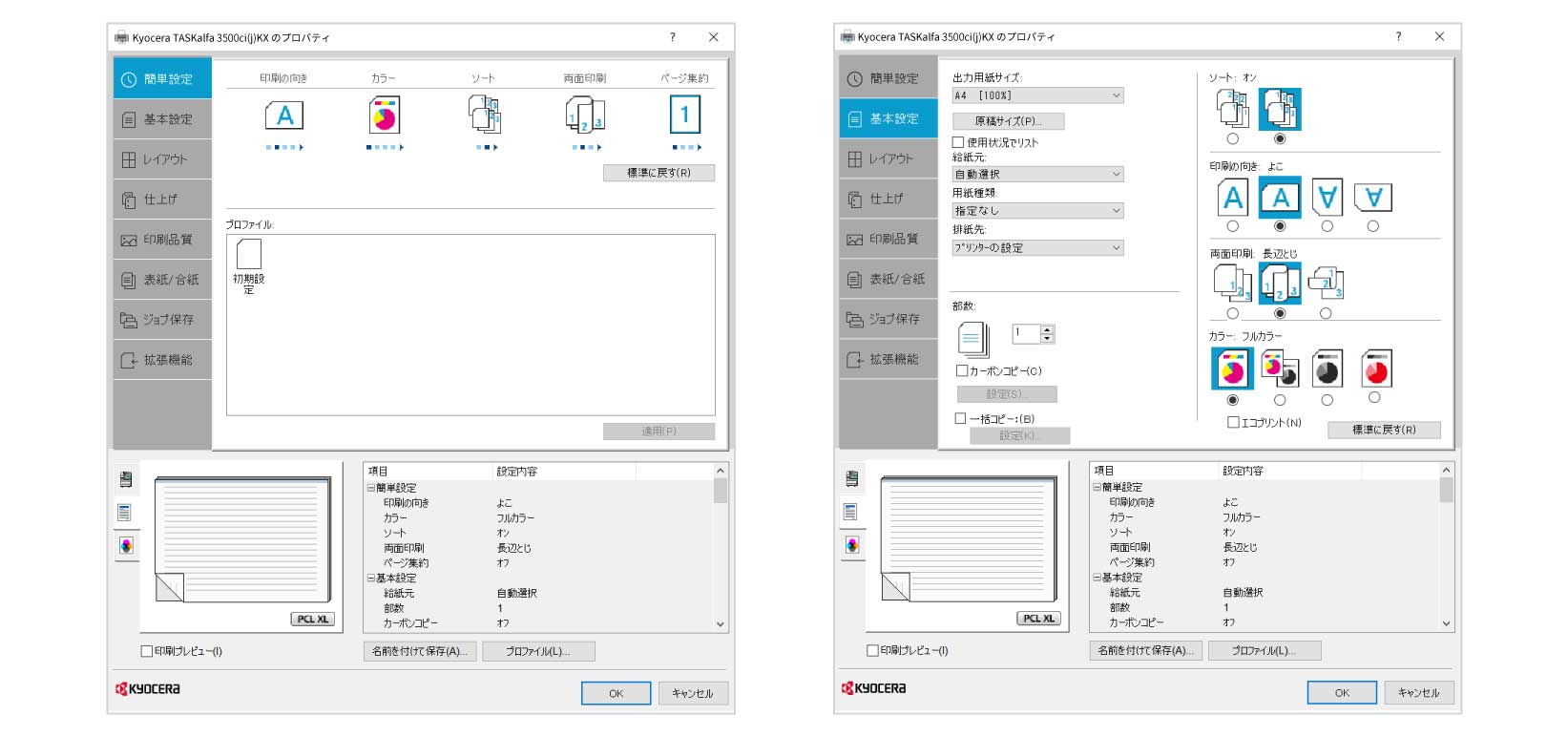1568x737 pixels.
Task: Tick 印刷プレビュー checkbox in the right window
Action: click(x=872, y=650)
